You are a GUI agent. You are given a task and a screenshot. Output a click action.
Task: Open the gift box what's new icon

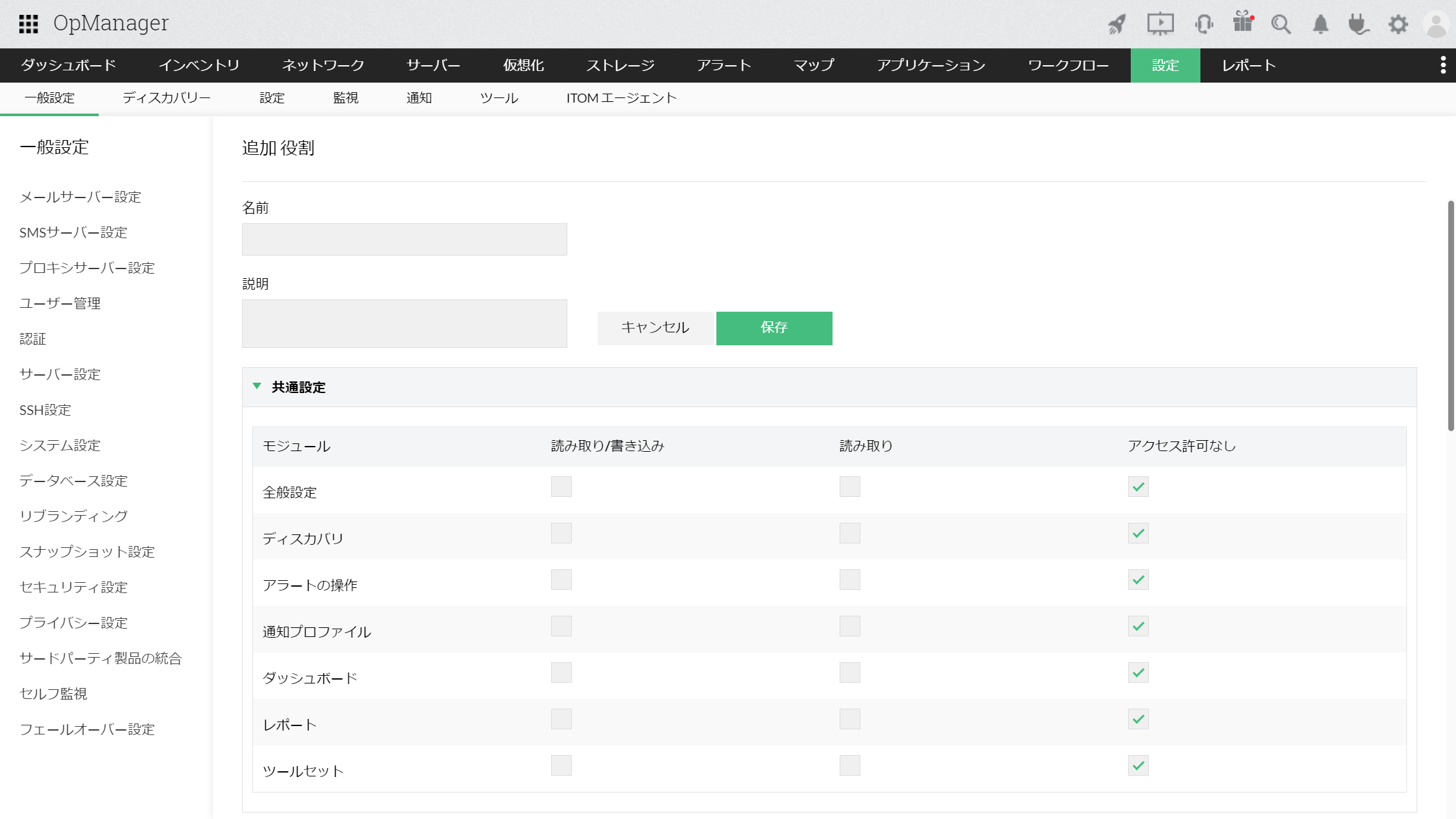[1242, 22]
